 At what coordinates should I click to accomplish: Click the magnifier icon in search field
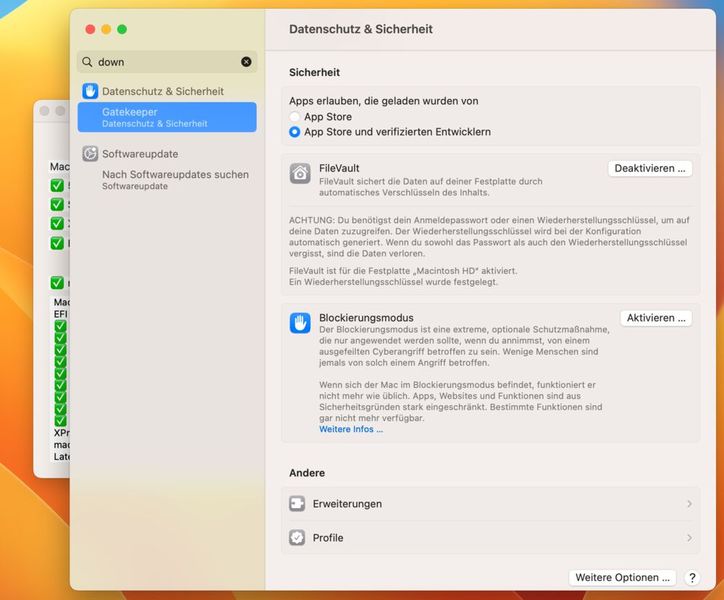(87, 62)
